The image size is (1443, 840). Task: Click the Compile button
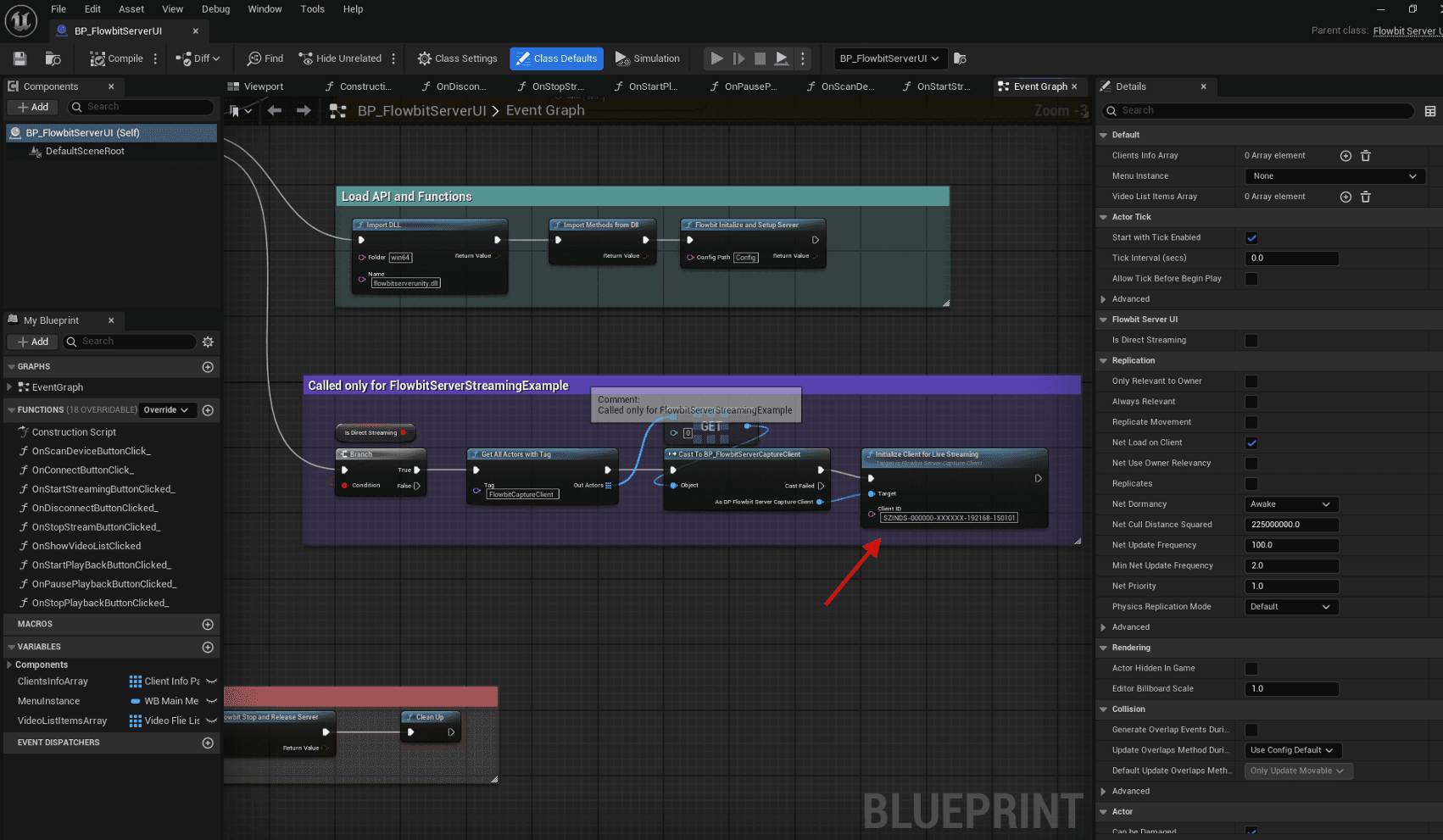[117, 58]
